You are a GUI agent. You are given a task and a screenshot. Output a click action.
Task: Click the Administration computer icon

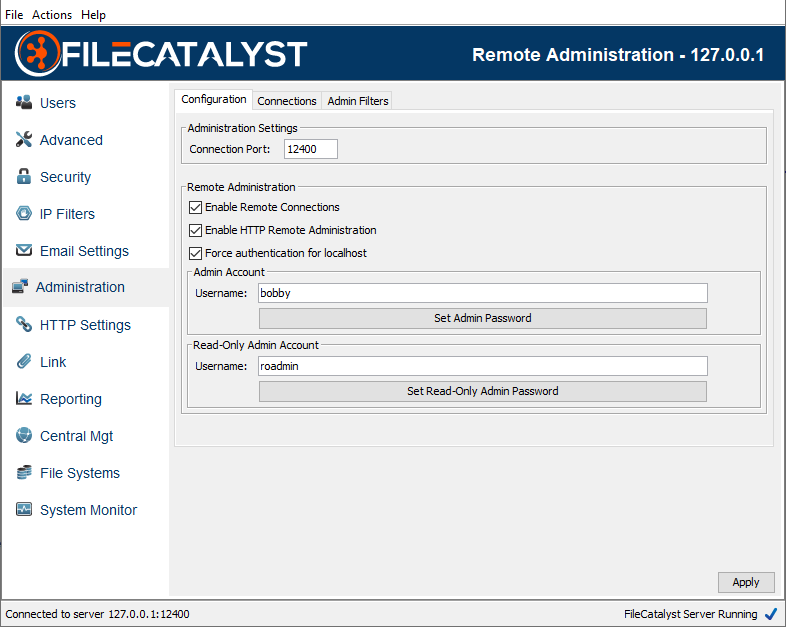[20, 287]
